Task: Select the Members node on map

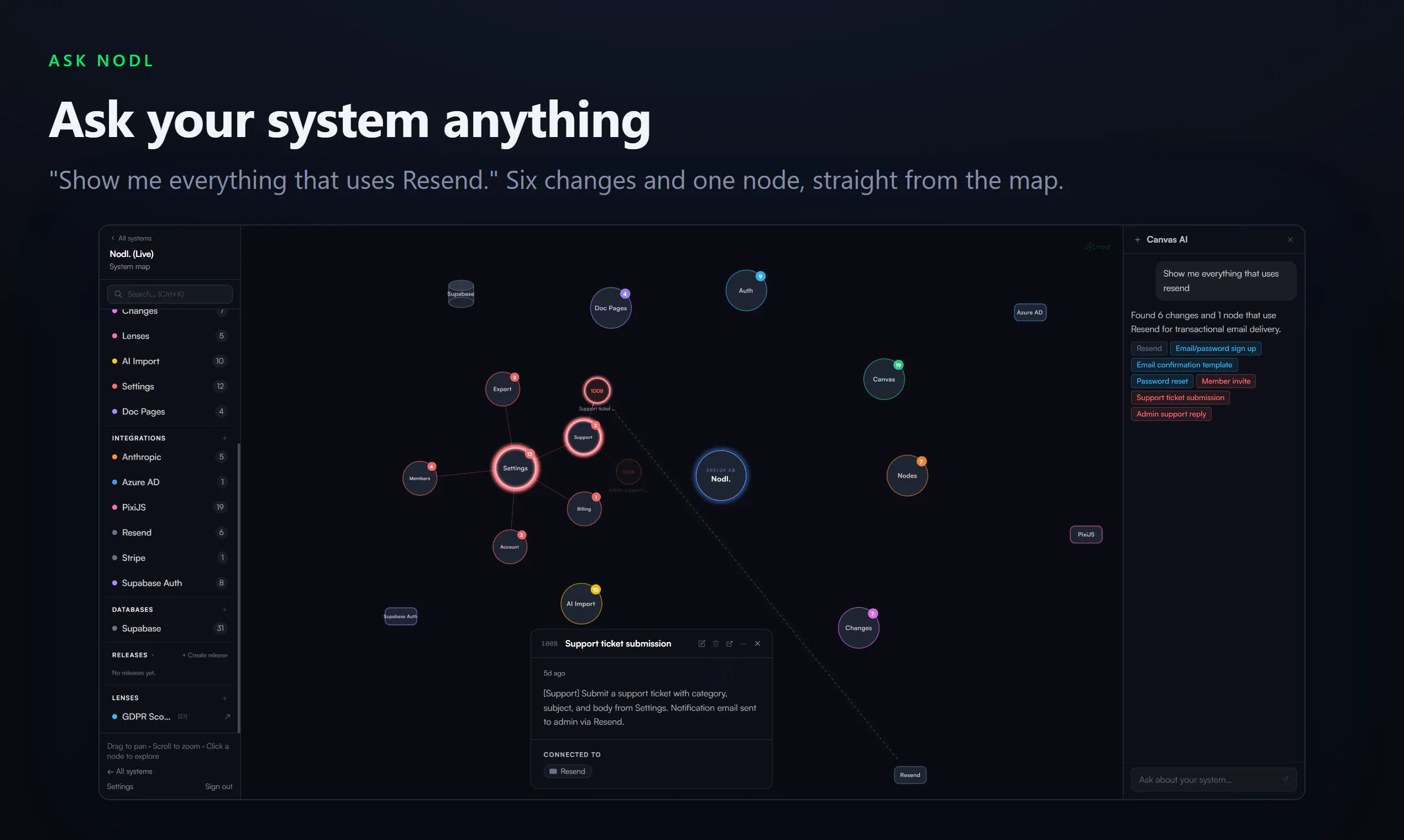Action: point(420,478)
